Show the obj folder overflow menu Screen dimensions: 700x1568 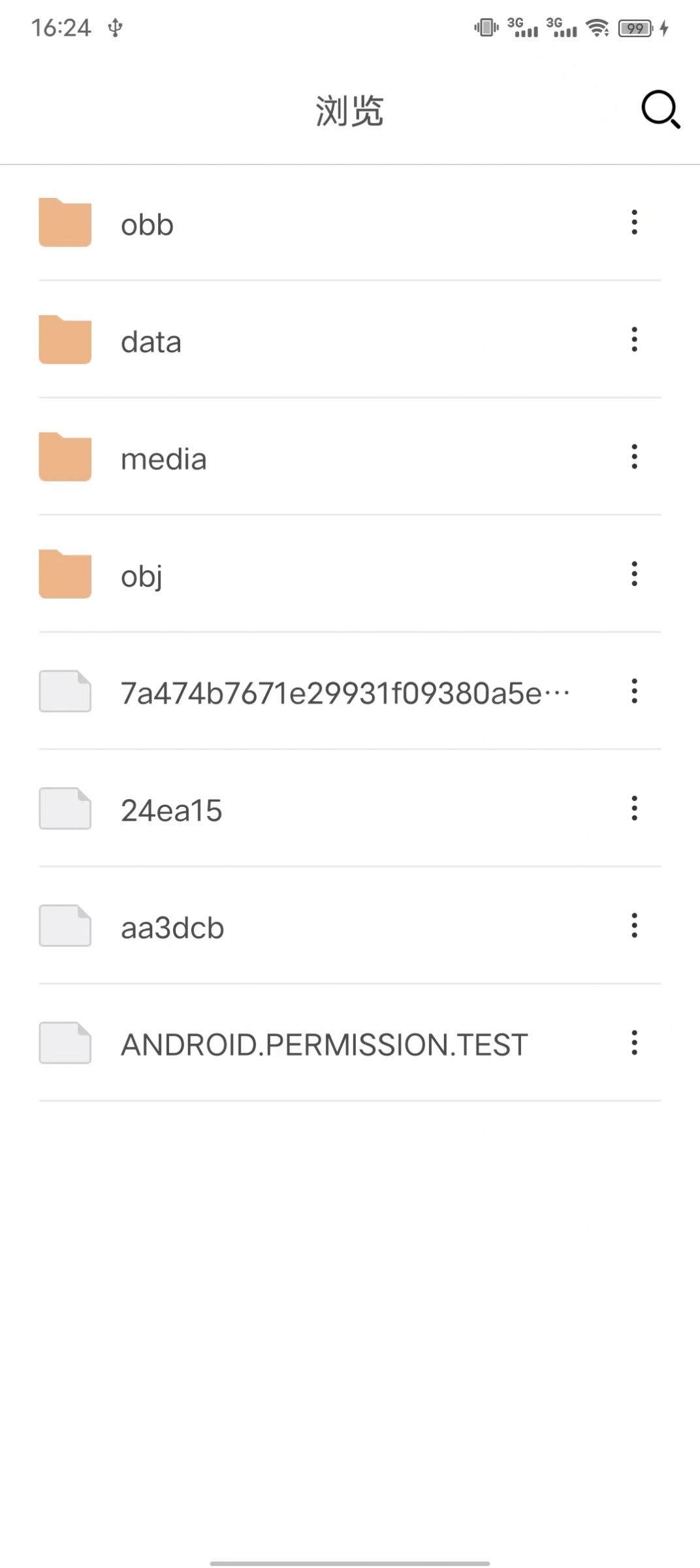coord(634,574)
